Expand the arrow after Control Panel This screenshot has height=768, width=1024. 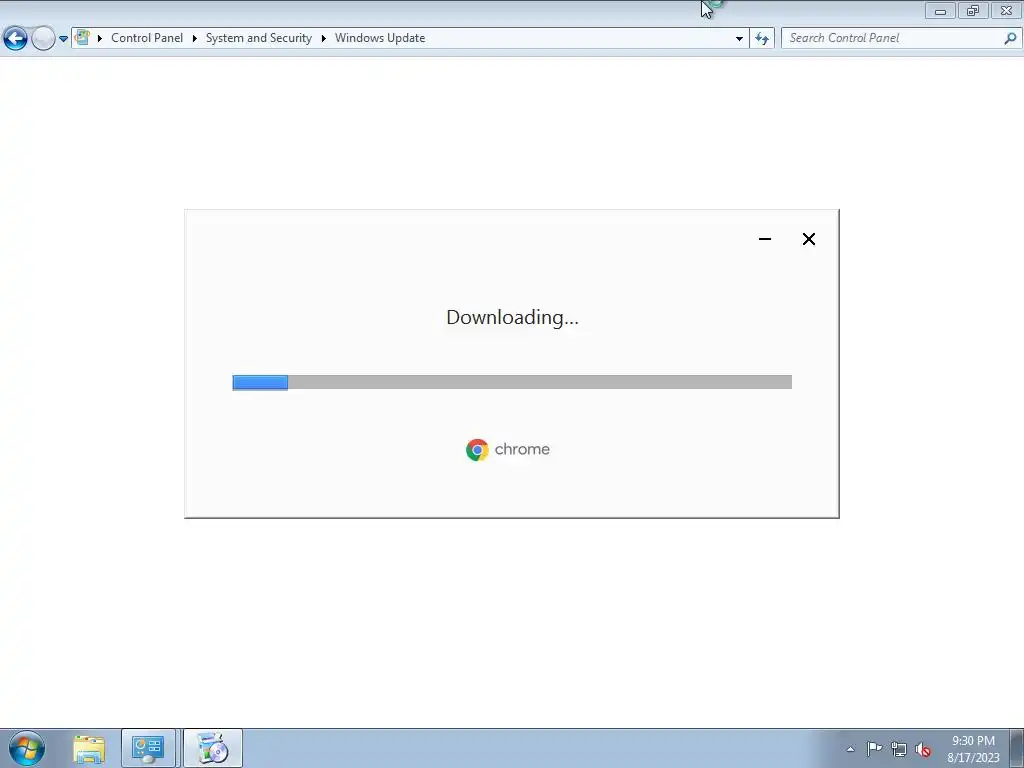195,38
